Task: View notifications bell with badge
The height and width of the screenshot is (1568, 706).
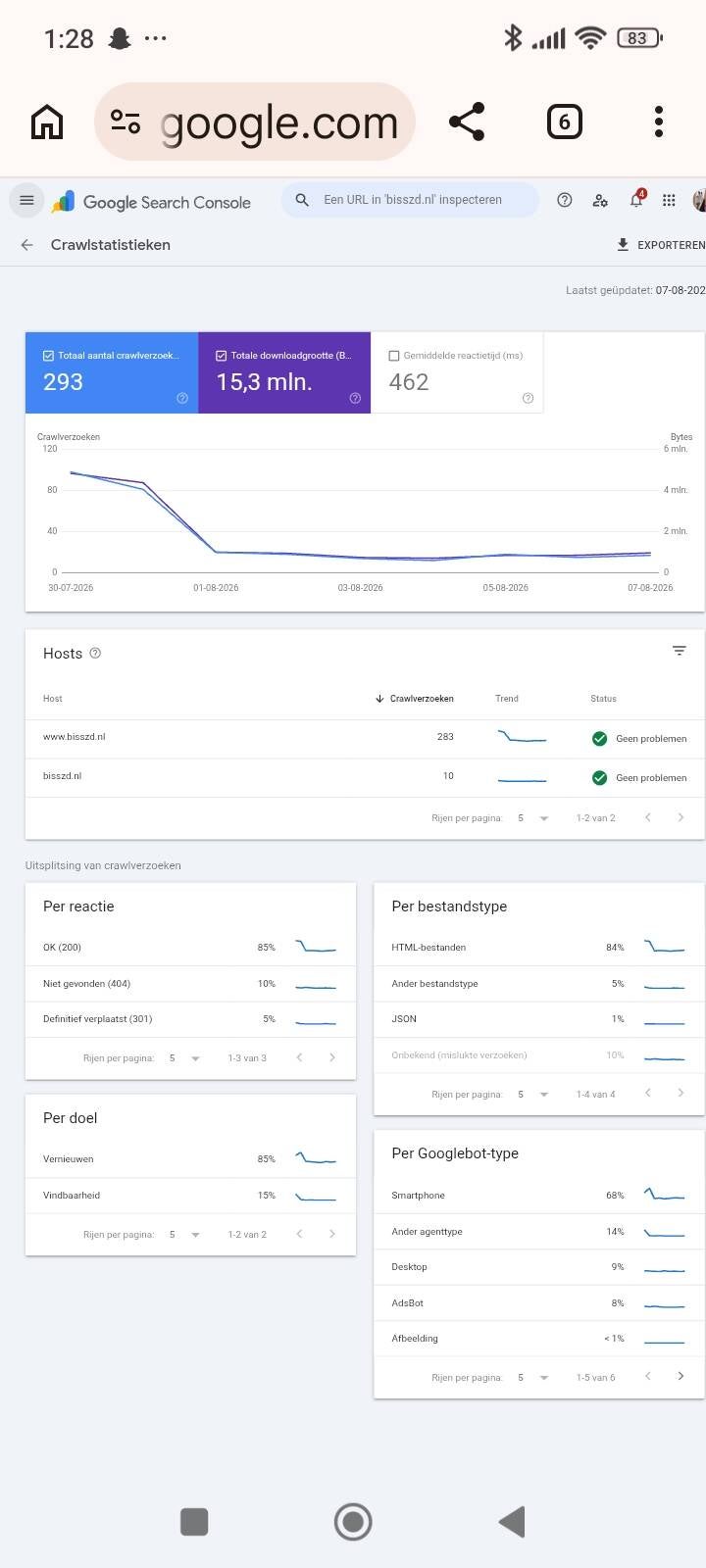Action: [636, 199]
